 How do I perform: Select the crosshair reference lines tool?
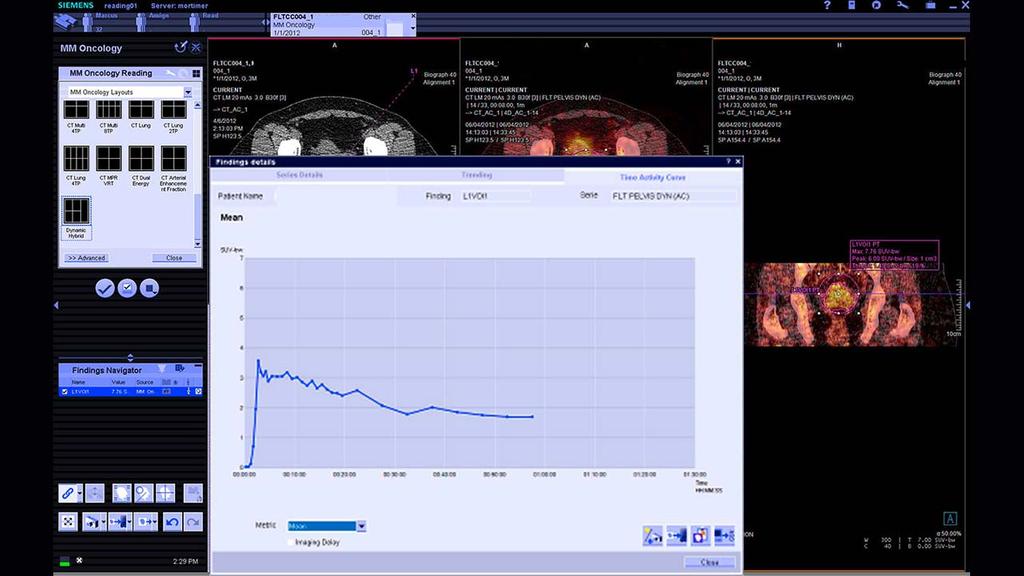(x=165, y=493)
